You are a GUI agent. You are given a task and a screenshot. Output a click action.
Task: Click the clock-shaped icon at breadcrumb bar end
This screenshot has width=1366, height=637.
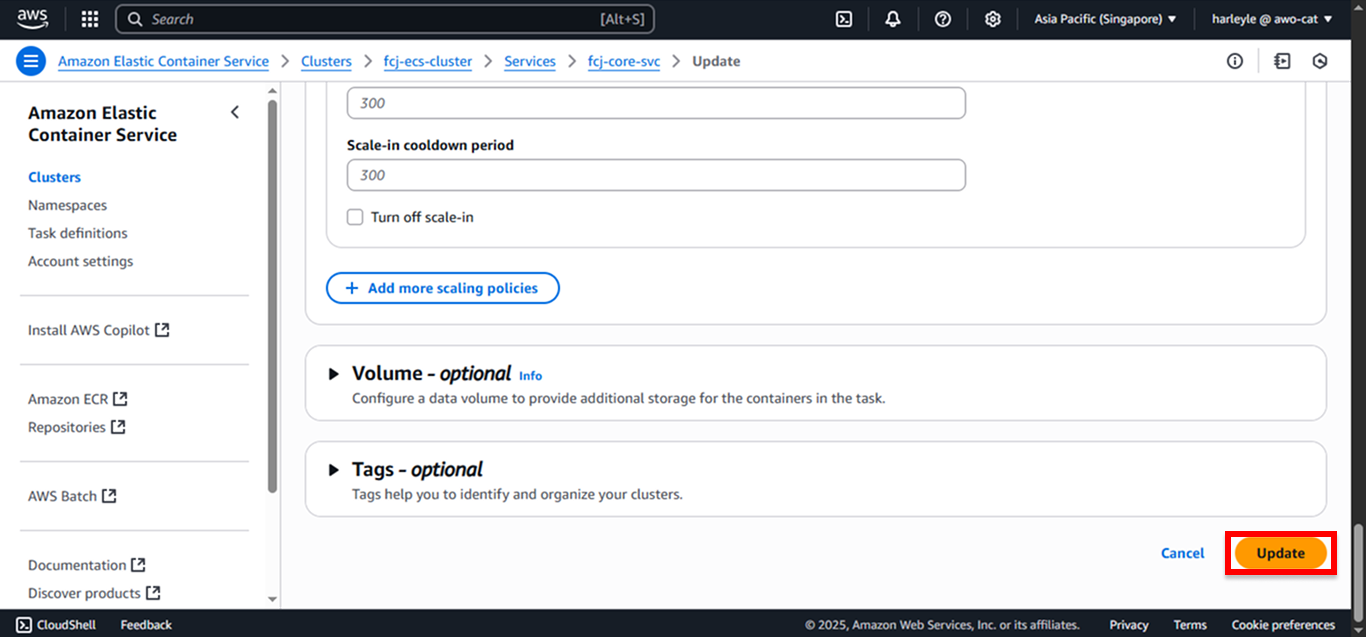click(x=1320, y=61)
